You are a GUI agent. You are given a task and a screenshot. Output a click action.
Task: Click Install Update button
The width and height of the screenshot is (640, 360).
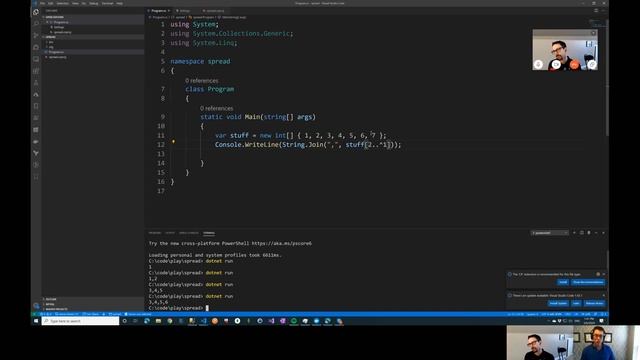[x=558, y=303]
